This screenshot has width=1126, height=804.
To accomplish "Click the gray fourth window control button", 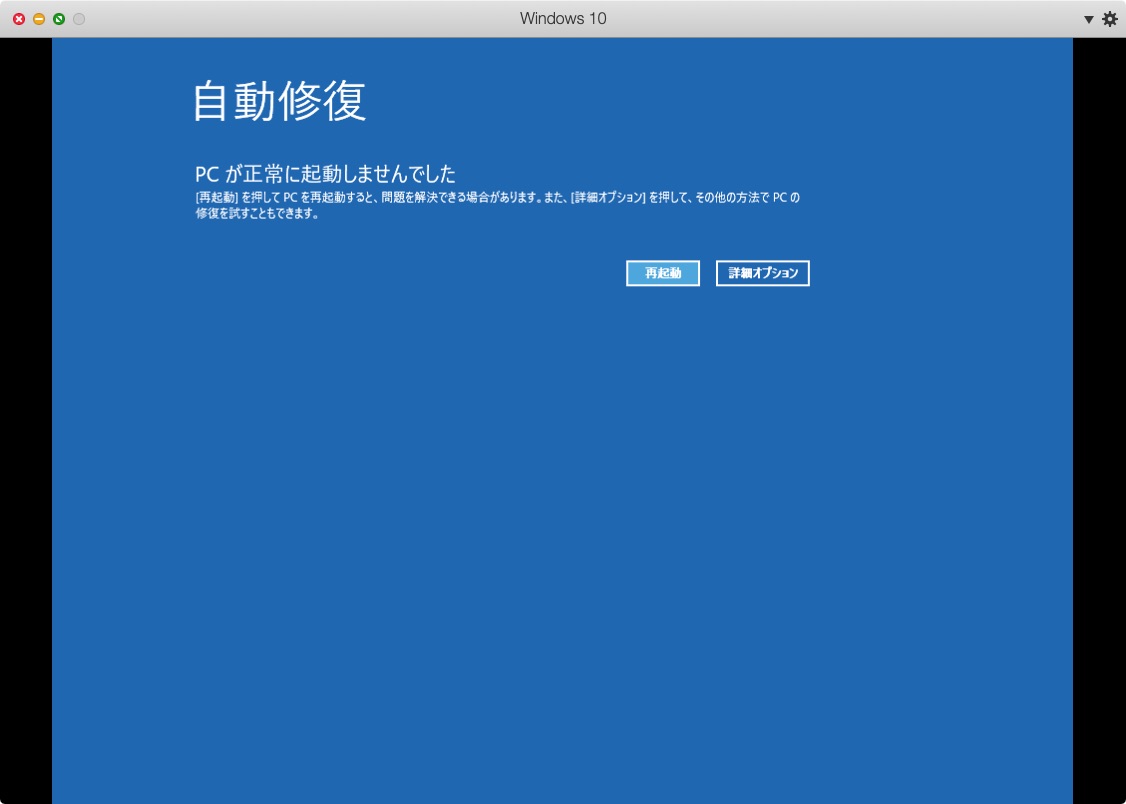I will [79, 19].
